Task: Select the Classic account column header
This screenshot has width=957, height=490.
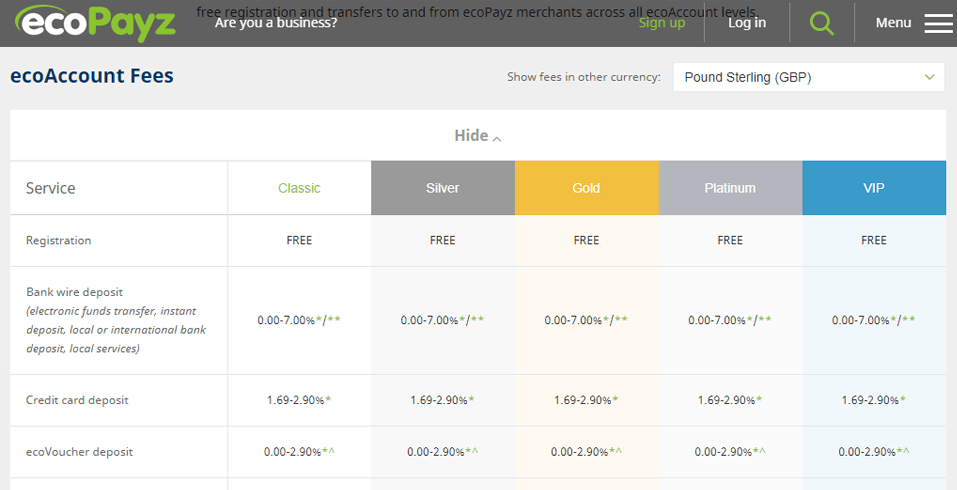Action: point(299,188)
